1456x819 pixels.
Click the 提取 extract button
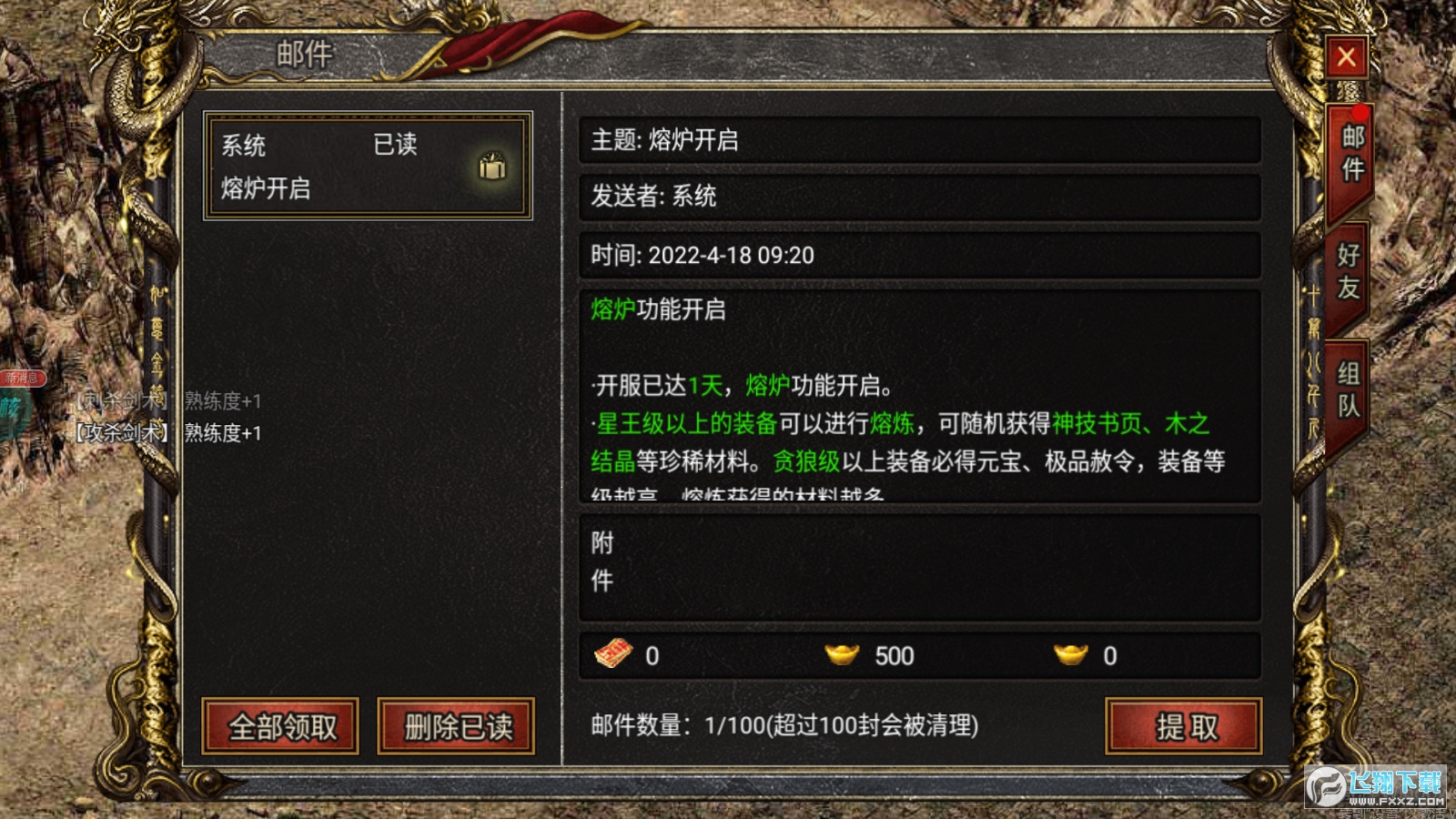[1184, 726]
